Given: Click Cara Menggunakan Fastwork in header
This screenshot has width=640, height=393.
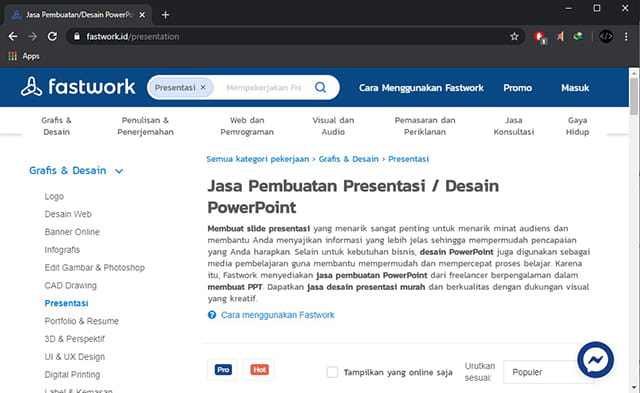Looking at the screenshot, I should [x=421, y=88].
